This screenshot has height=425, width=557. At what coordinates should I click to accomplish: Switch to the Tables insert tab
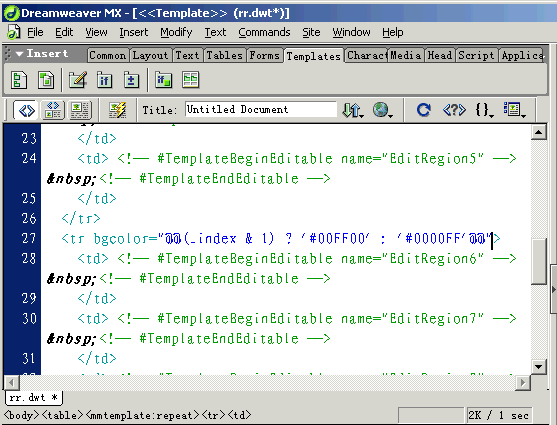[225, 55]
